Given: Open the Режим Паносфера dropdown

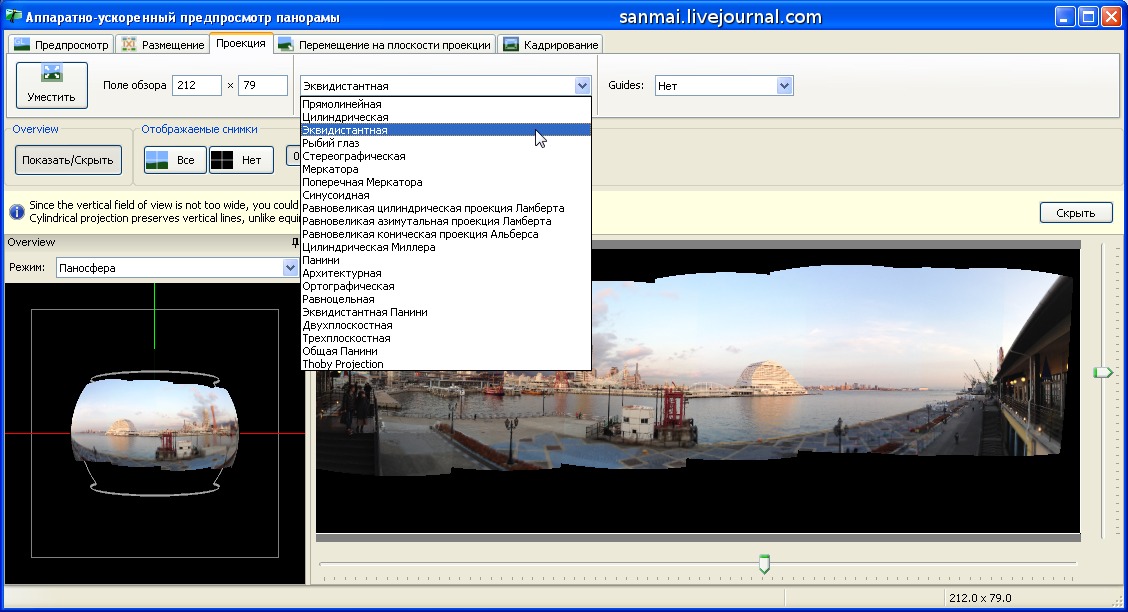Looking at the screenshot, I should tap(289, 268).
